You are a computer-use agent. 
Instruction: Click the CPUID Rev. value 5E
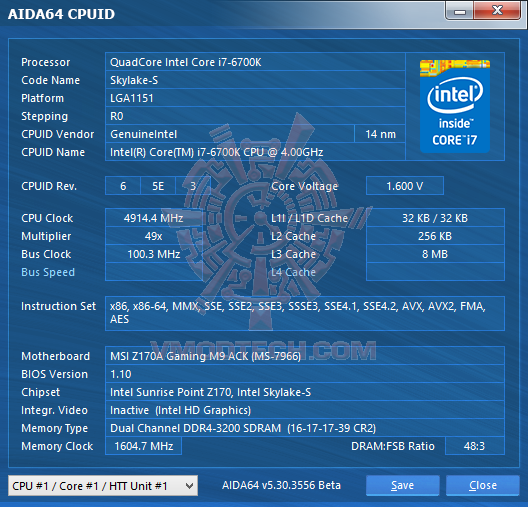[158, 186]
